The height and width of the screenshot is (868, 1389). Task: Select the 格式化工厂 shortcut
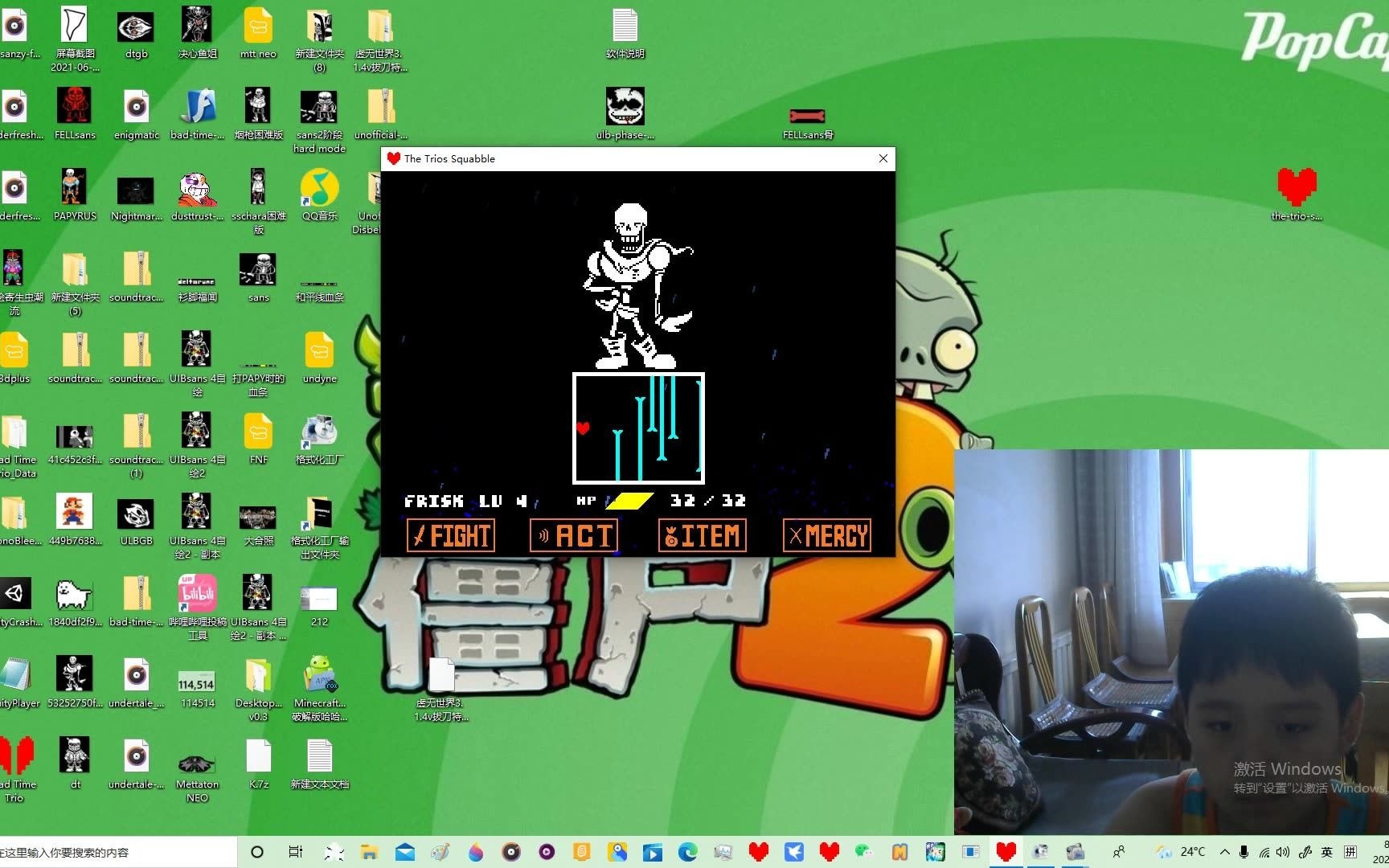(x=319, y=440)
